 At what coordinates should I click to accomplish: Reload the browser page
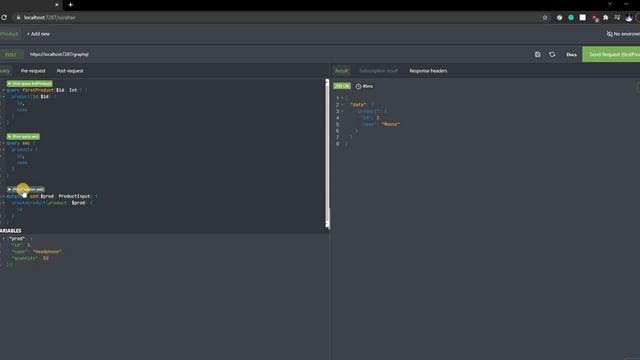point(4,18)
